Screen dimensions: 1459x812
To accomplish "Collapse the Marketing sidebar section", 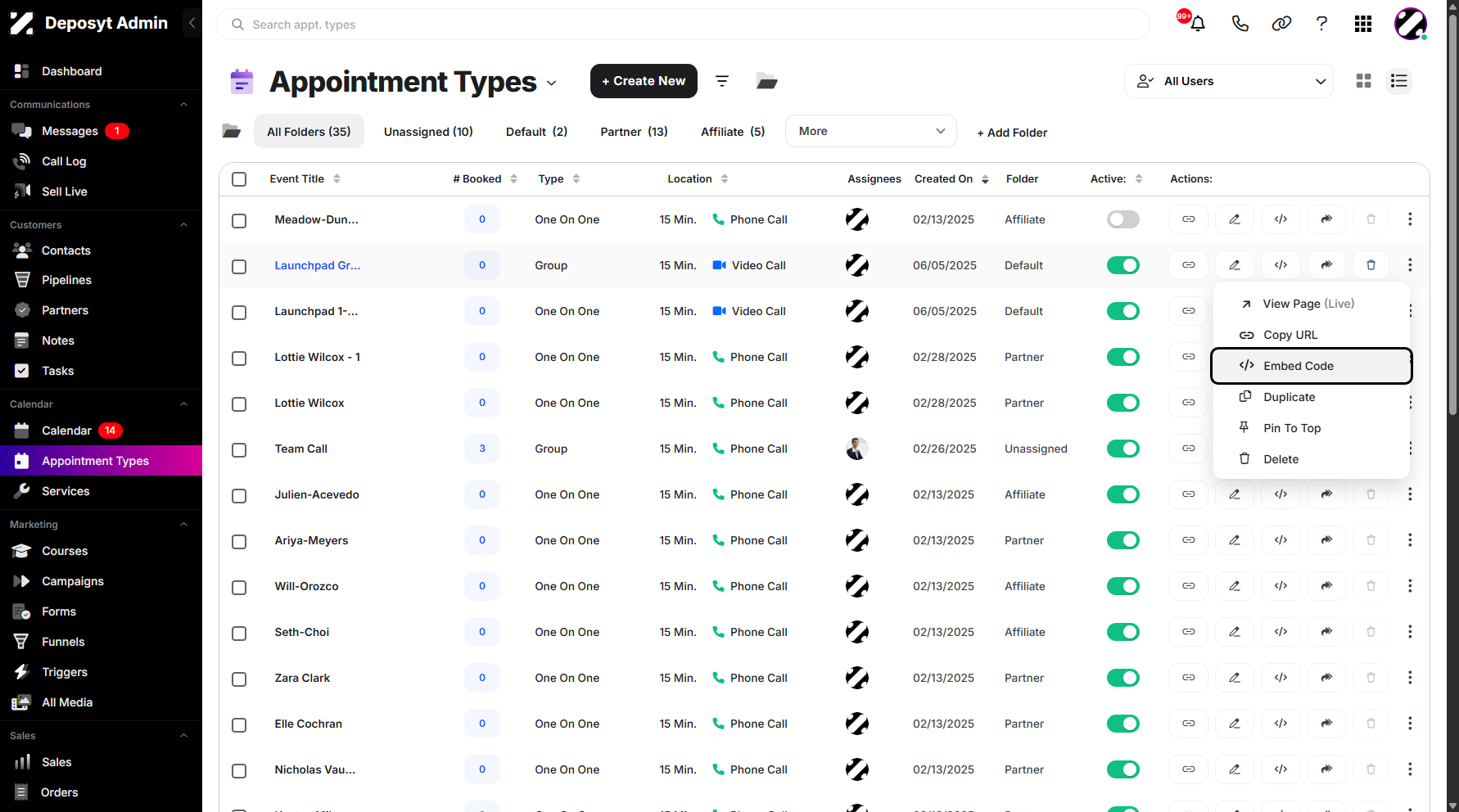I will coord(184,525).
